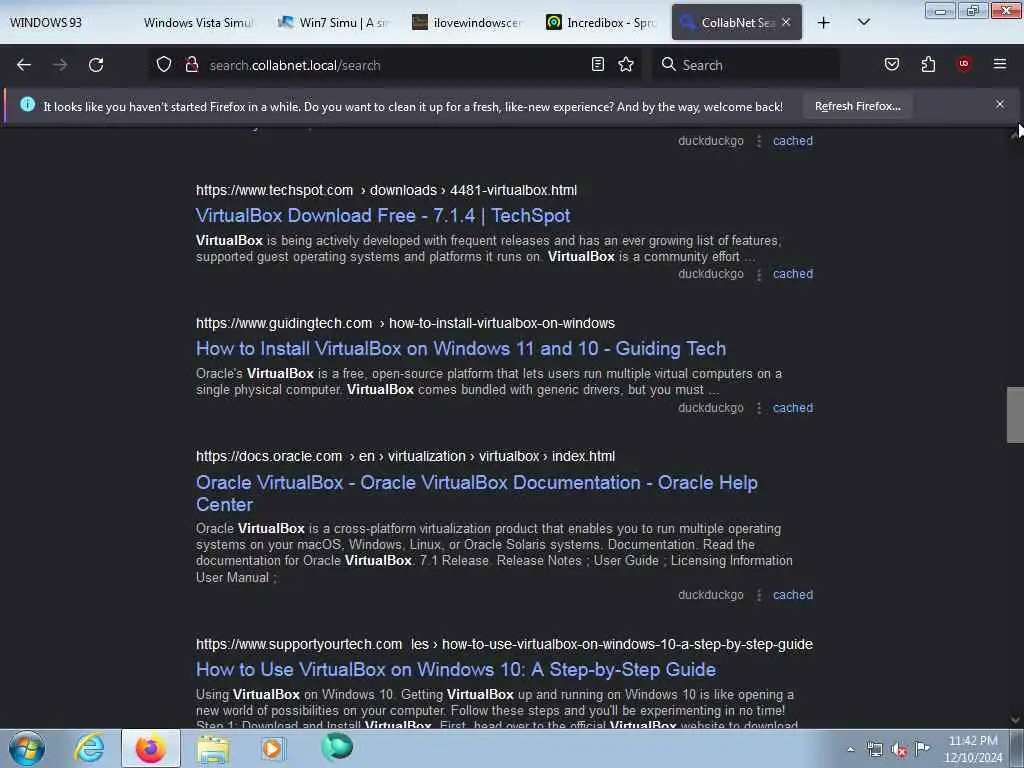
Task: Switch to the Incredibox tab
Action: pyautogui.click(x=601, y=23)
